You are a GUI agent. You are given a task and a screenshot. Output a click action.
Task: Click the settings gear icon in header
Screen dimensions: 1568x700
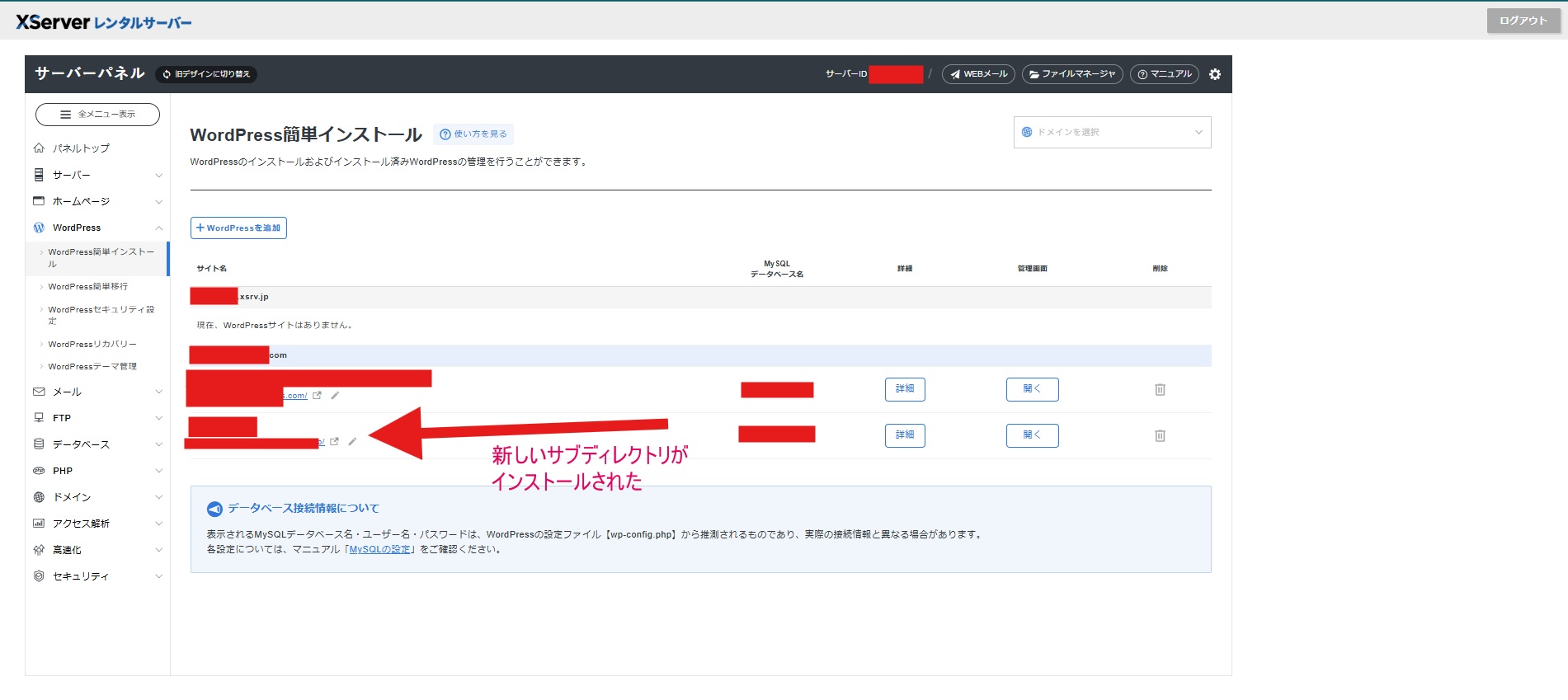[1215, 74]
